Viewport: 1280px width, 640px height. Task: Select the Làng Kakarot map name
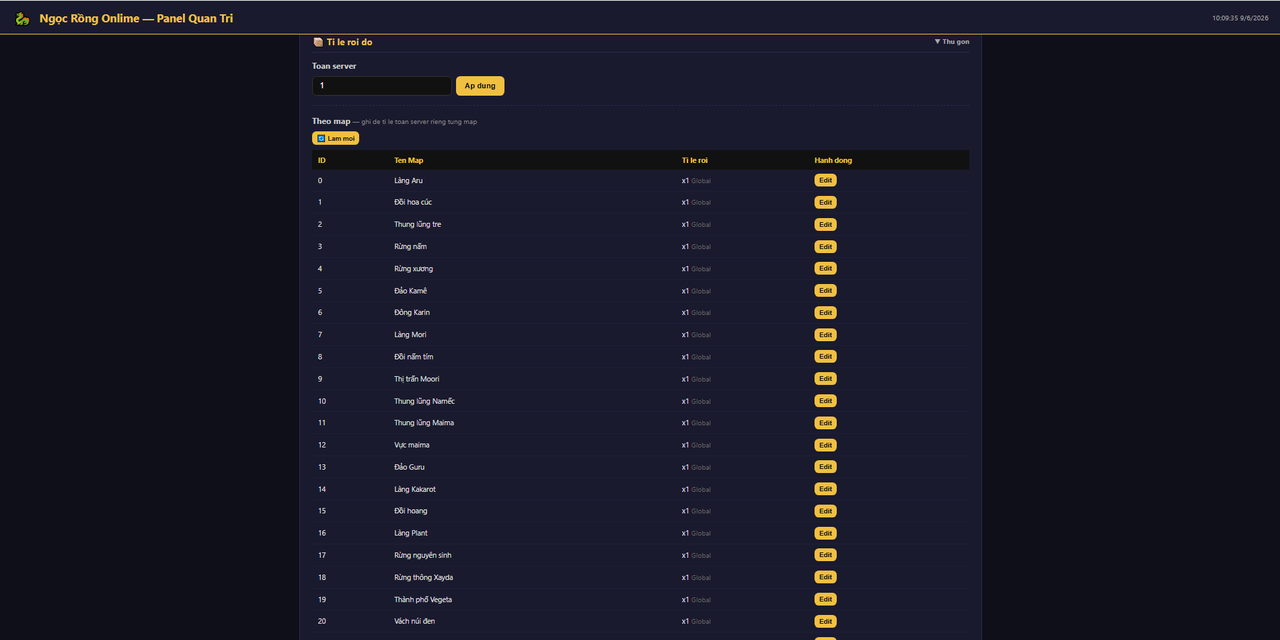tap(415, 489)
